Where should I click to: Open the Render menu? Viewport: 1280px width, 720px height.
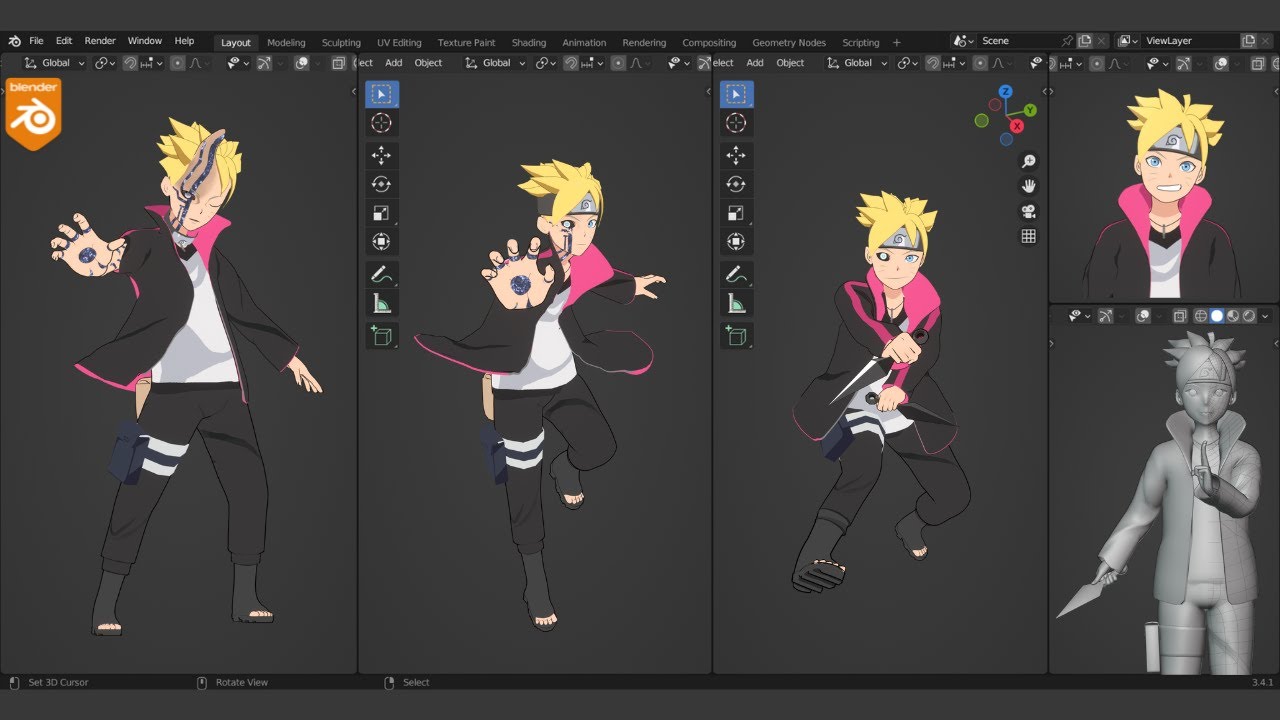[x=100, y=41]
